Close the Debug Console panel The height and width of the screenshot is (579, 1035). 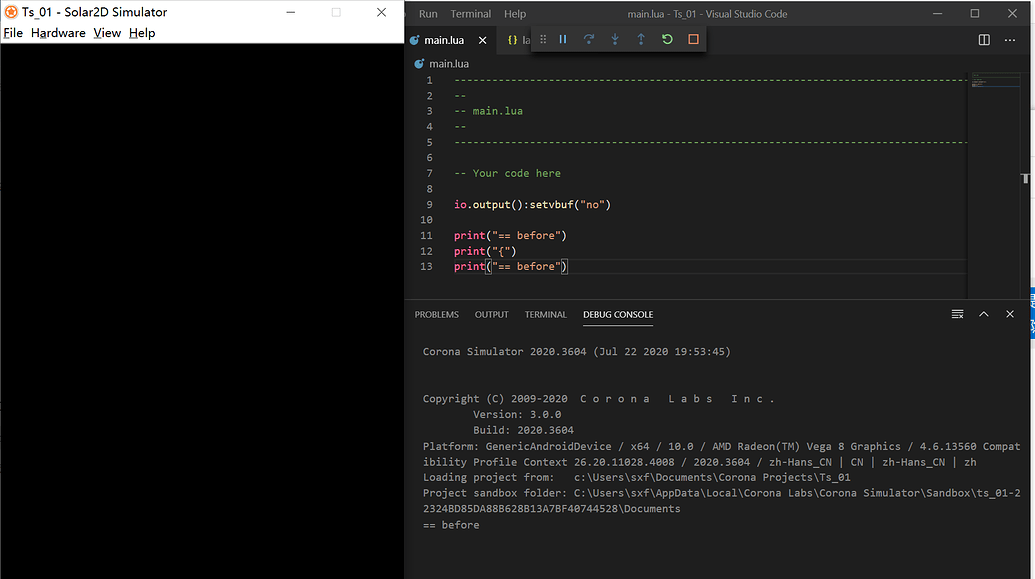coord(1009,313)
